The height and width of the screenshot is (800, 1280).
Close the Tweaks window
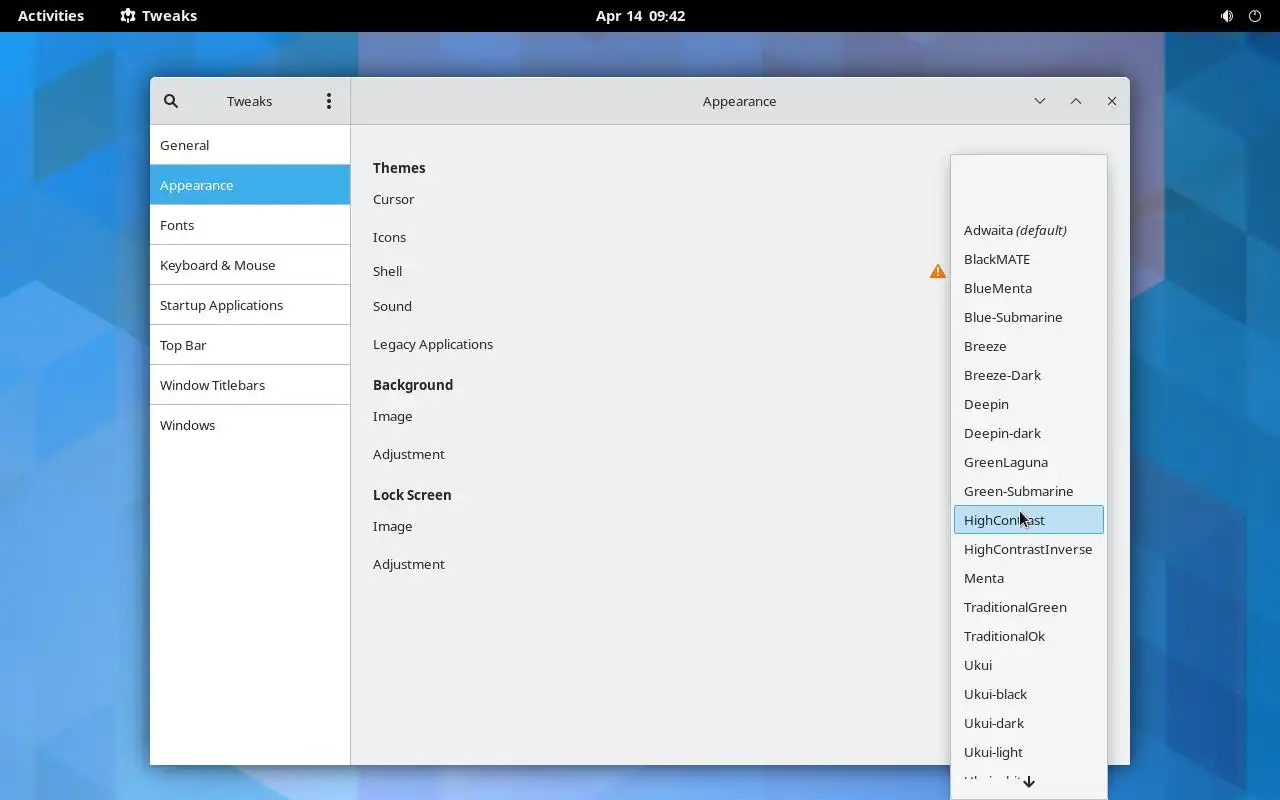coord(1112,101)
